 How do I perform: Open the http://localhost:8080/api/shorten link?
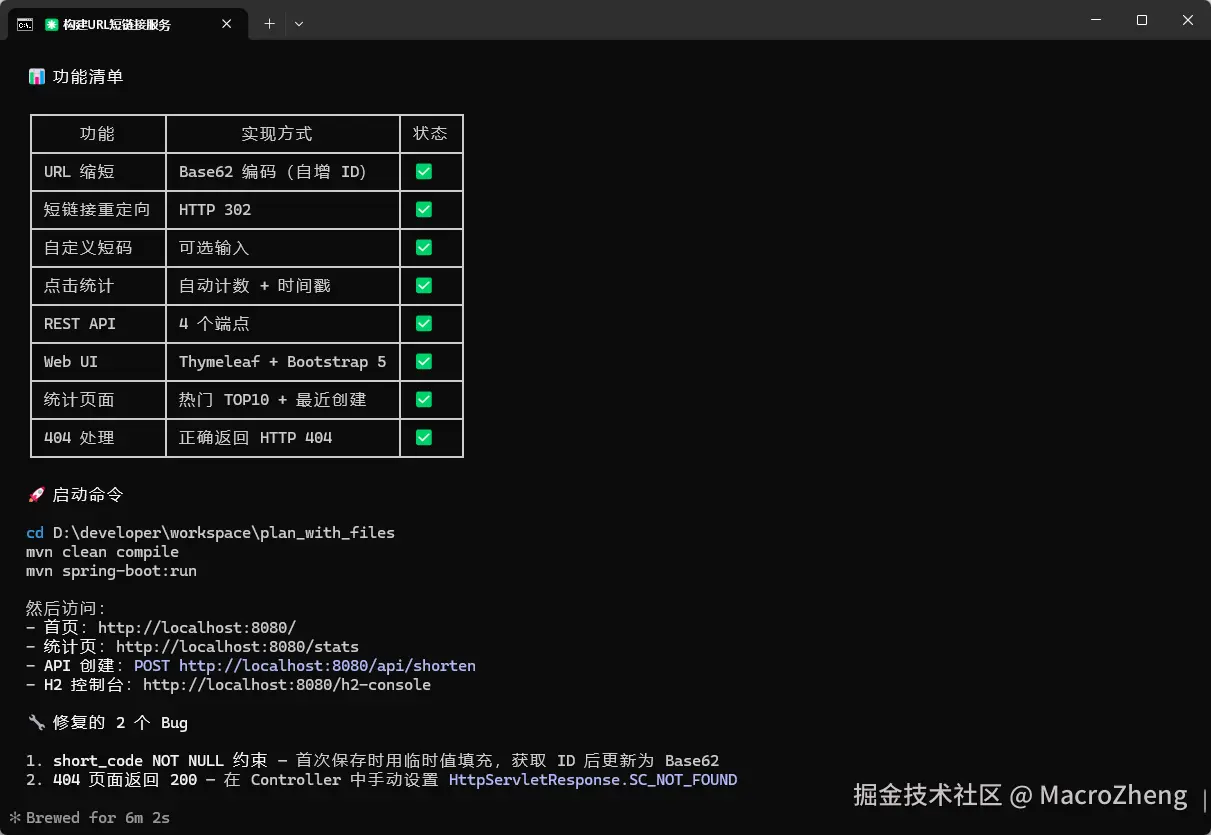click(327, 666)
